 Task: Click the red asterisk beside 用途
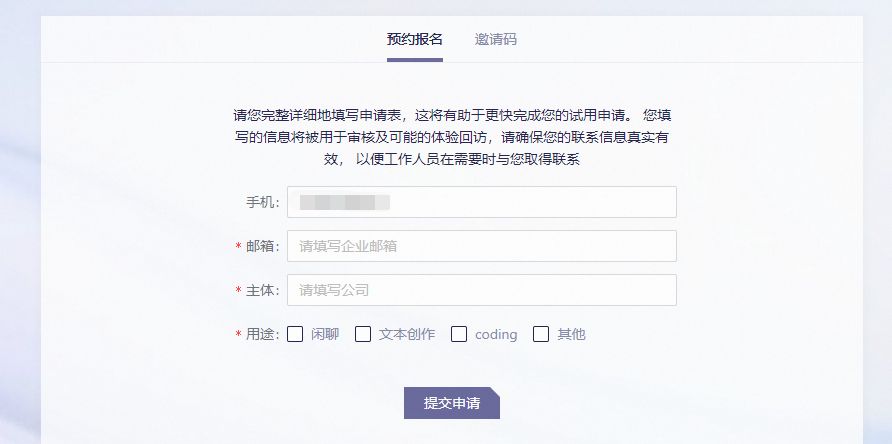click(x=239, y=335)
